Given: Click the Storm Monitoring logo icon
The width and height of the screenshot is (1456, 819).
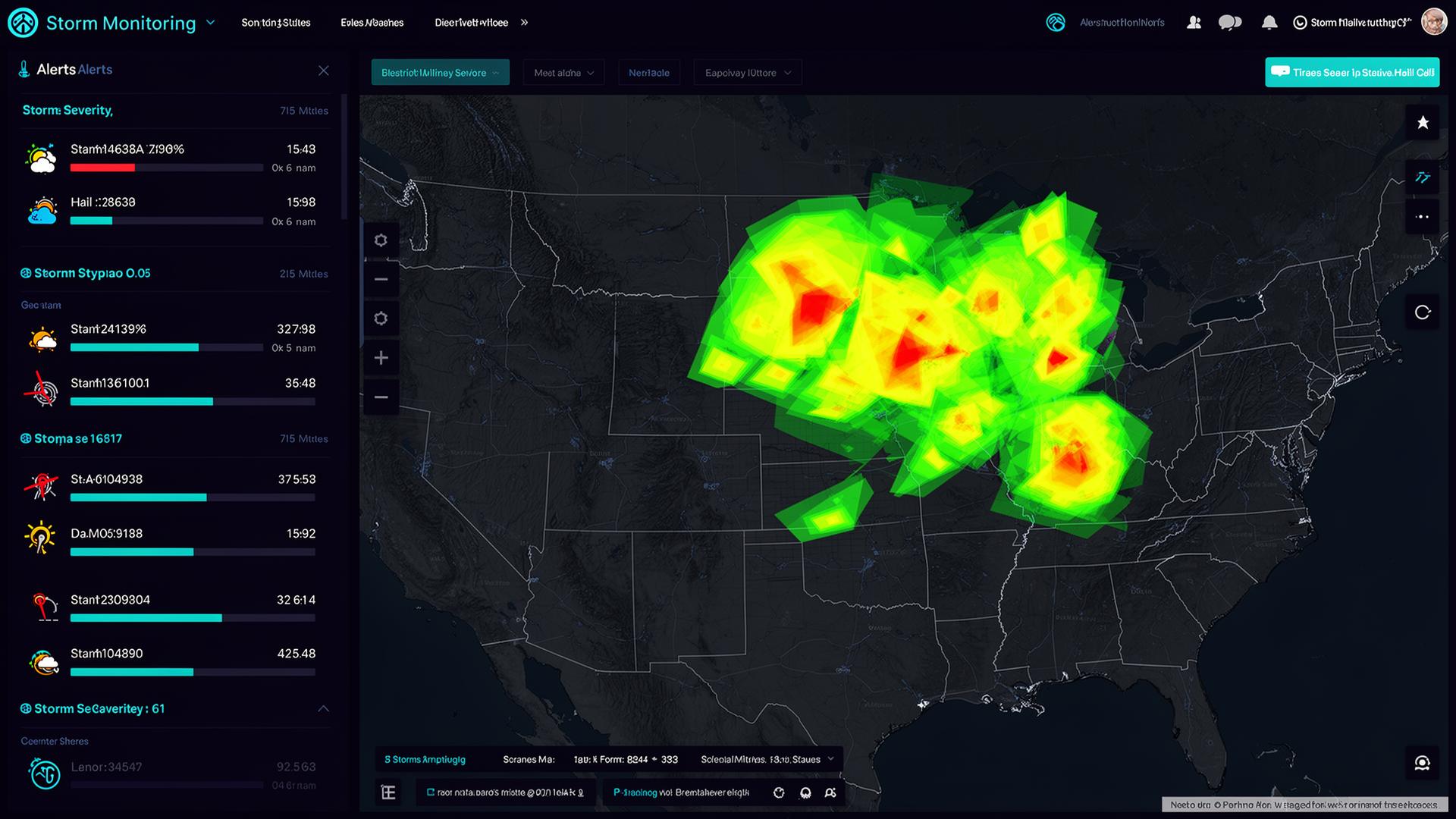Looking at the screenshot, I should (x=23, y=23).
